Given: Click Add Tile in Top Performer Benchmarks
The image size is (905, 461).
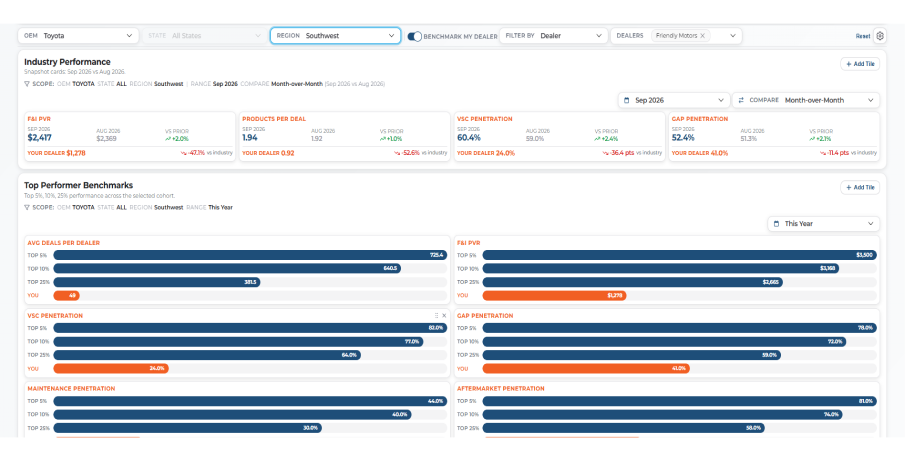Looking at the screenshot, I should point(860,188).
